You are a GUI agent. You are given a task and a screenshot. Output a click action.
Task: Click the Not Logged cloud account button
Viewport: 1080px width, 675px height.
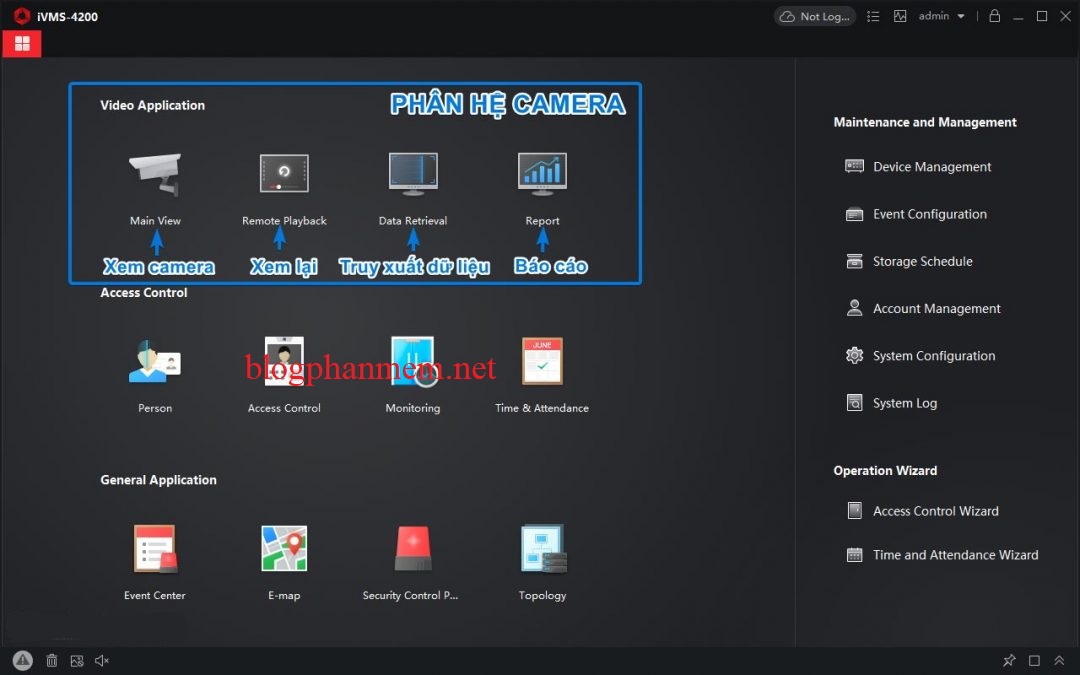point(815,16)
